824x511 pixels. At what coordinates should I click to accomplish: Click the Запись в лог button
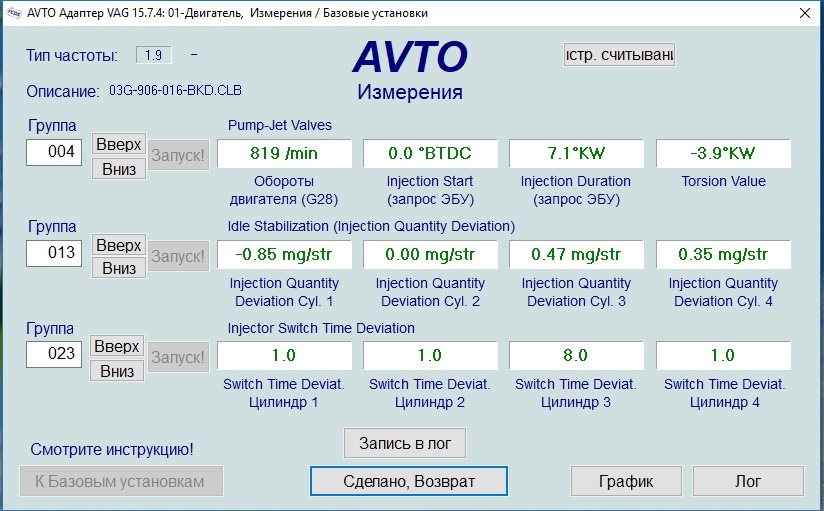405,443
